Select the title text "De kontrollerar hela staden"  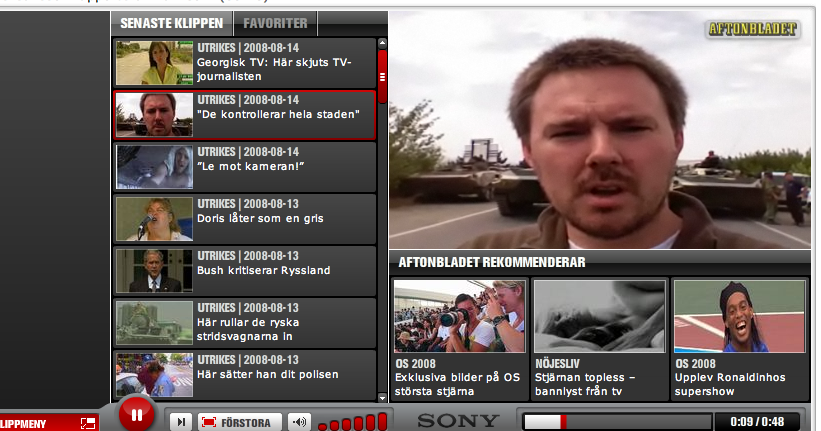point(278,114)
